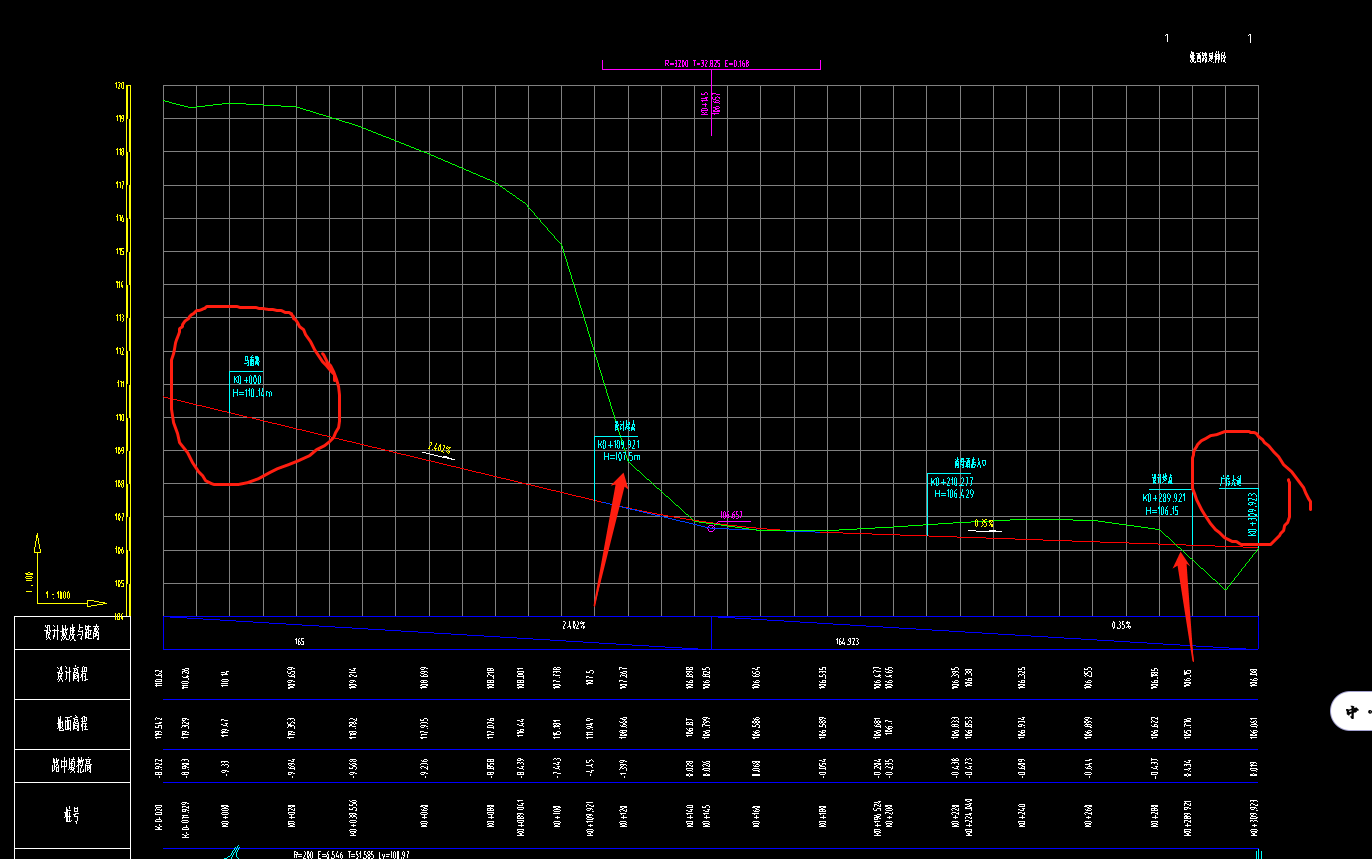
Task: Click the 165 distance in the slope row
Action: point(299,641)
